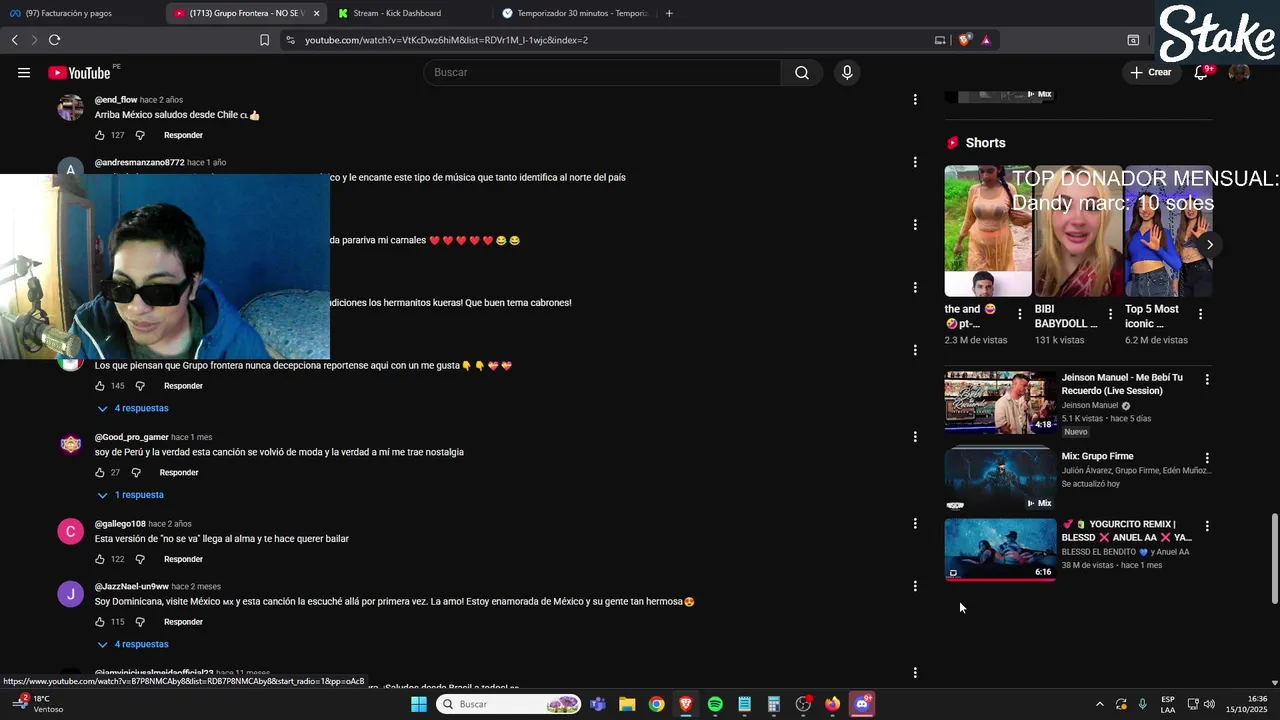This screenshot has height=720, width=1280.
Task: Open options menu for @end_flow's comment
Action: (x=915, y=99)
